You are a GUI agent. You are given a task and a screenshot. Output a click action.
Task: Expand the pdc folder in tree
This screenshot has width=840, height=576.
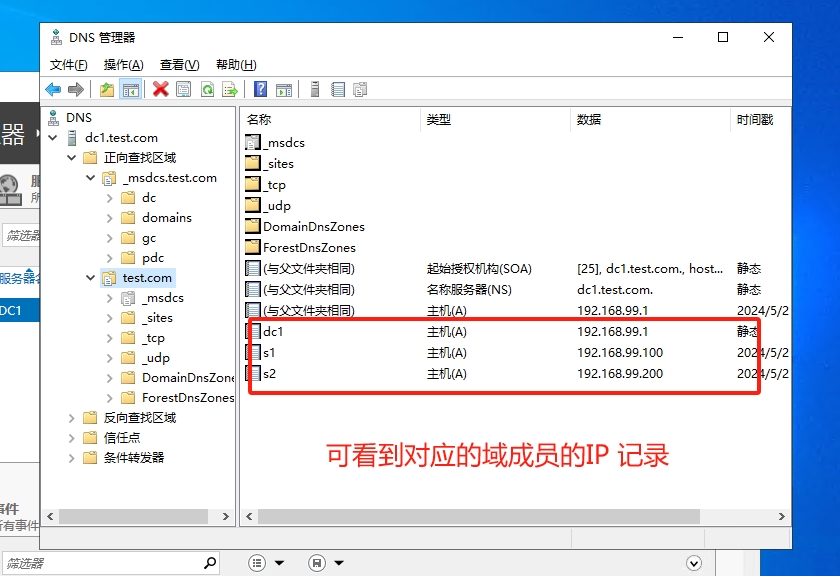pos(109,258)
